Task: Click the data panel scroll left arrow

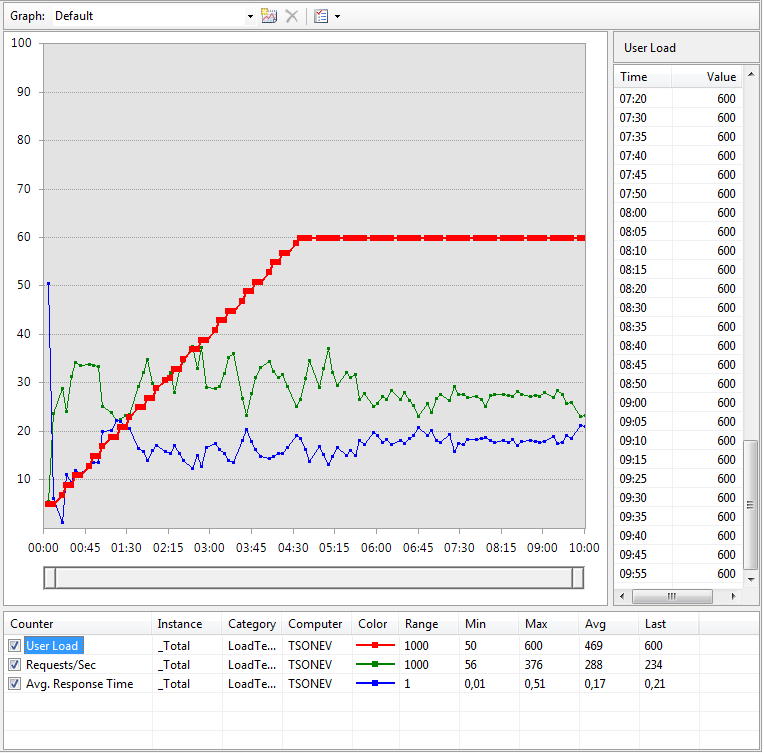Action: point(622,596)
